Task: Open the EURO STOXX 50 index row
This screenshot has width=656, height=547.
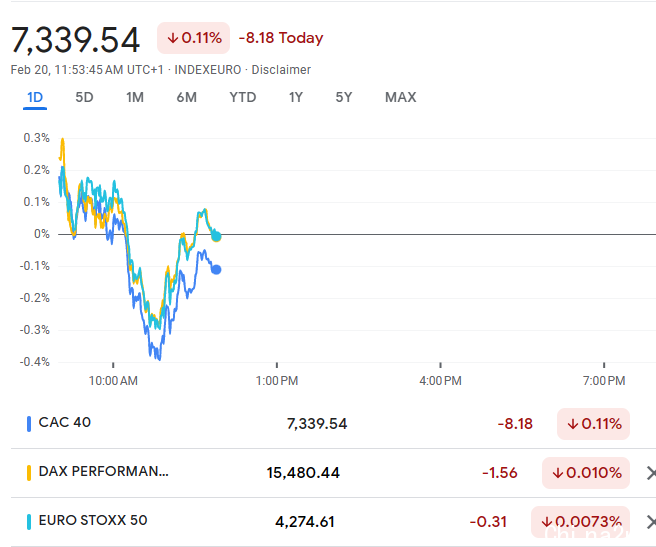Action: [x=333, y=522]
